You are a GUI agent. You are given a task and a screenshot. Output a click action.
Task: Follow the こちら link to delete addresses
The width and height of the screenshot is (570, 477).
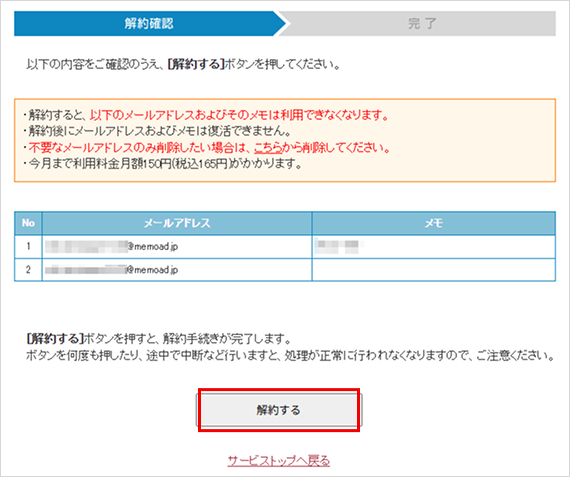pos(268,148)
